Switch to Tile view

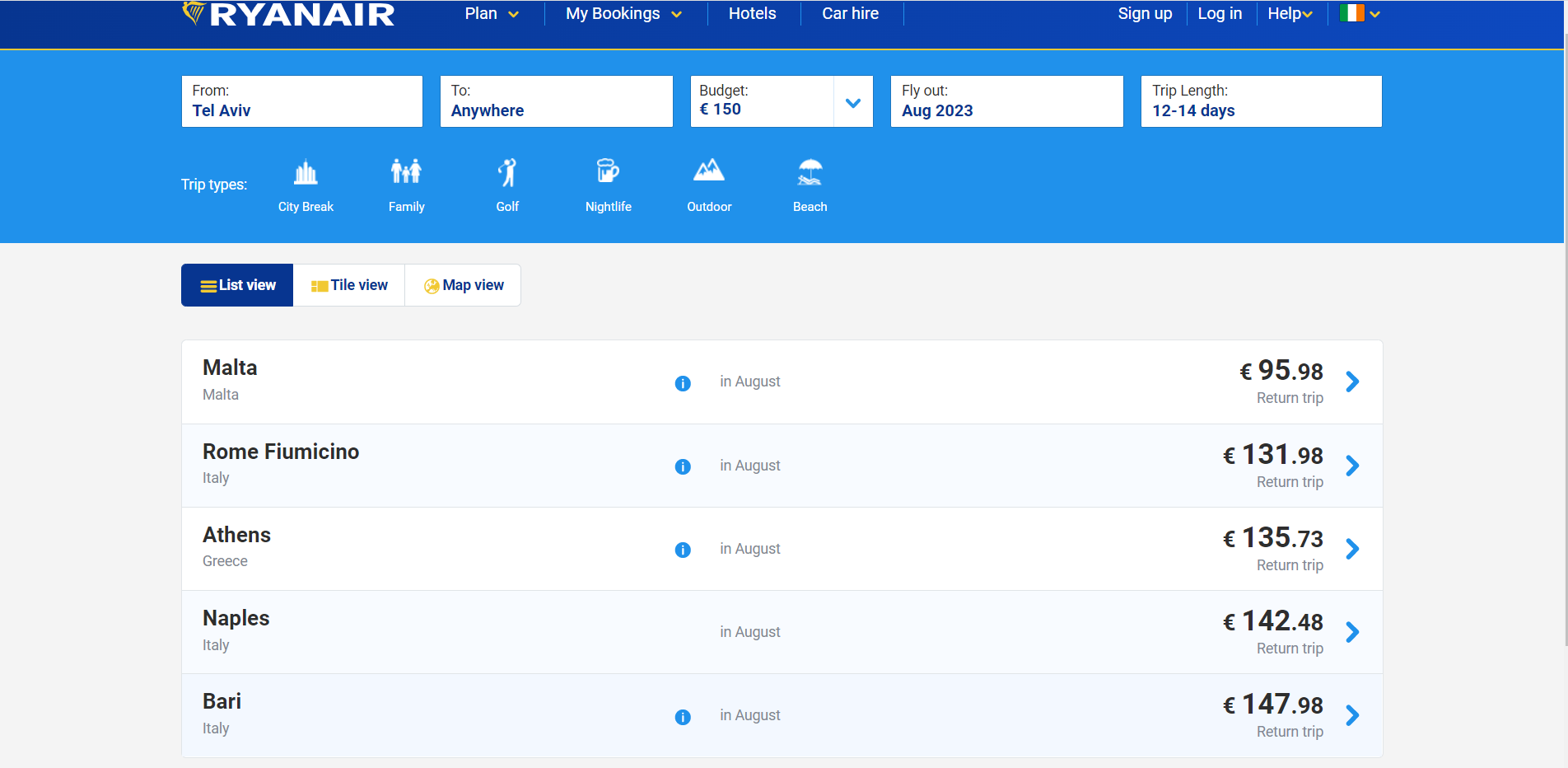pos(349,285)
